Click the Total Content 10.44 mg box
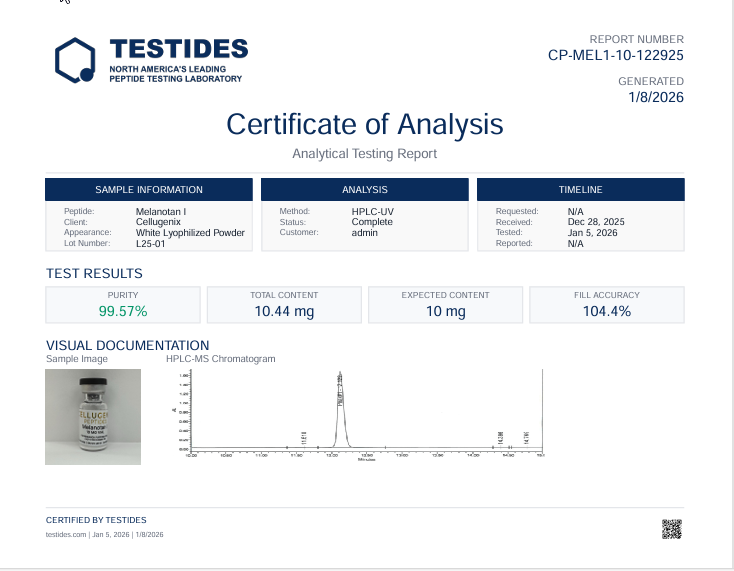This screenshot has width=734, height=571. 284,305
